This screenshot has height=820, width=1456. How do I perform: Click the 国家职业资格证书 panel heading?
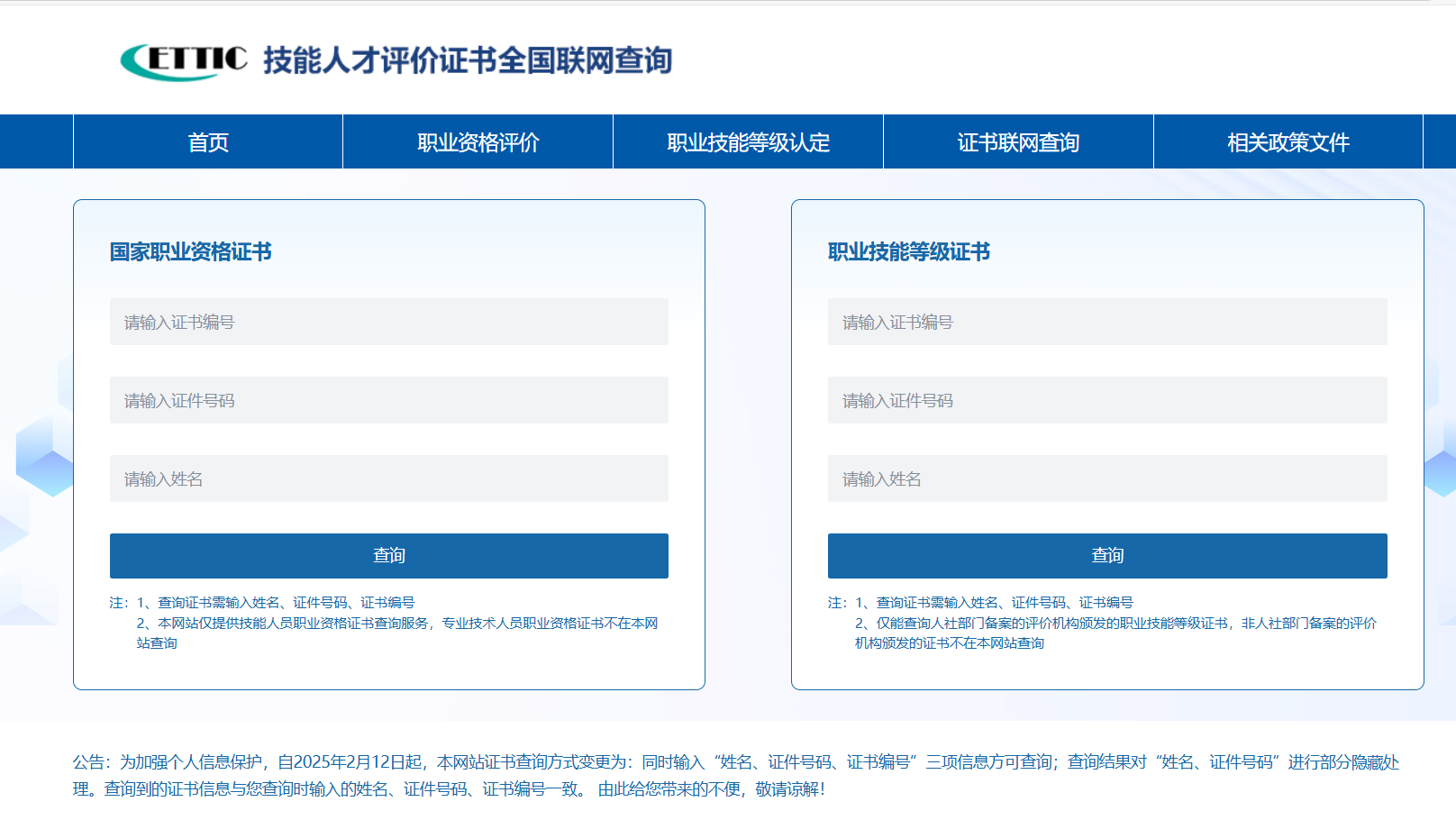click(192, 252)
